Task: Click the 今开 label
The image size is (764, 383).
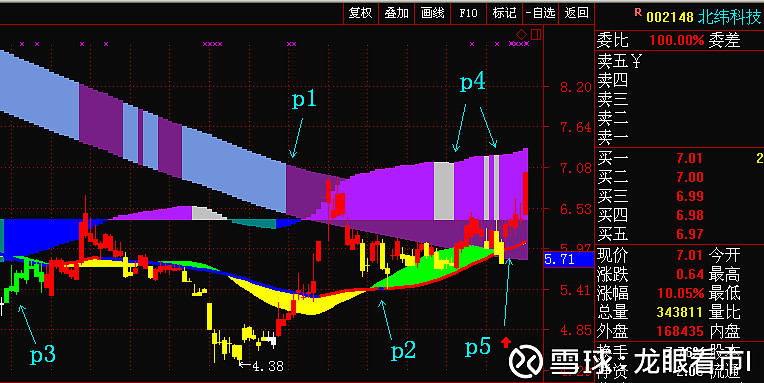Action: (x=725, y=255)
